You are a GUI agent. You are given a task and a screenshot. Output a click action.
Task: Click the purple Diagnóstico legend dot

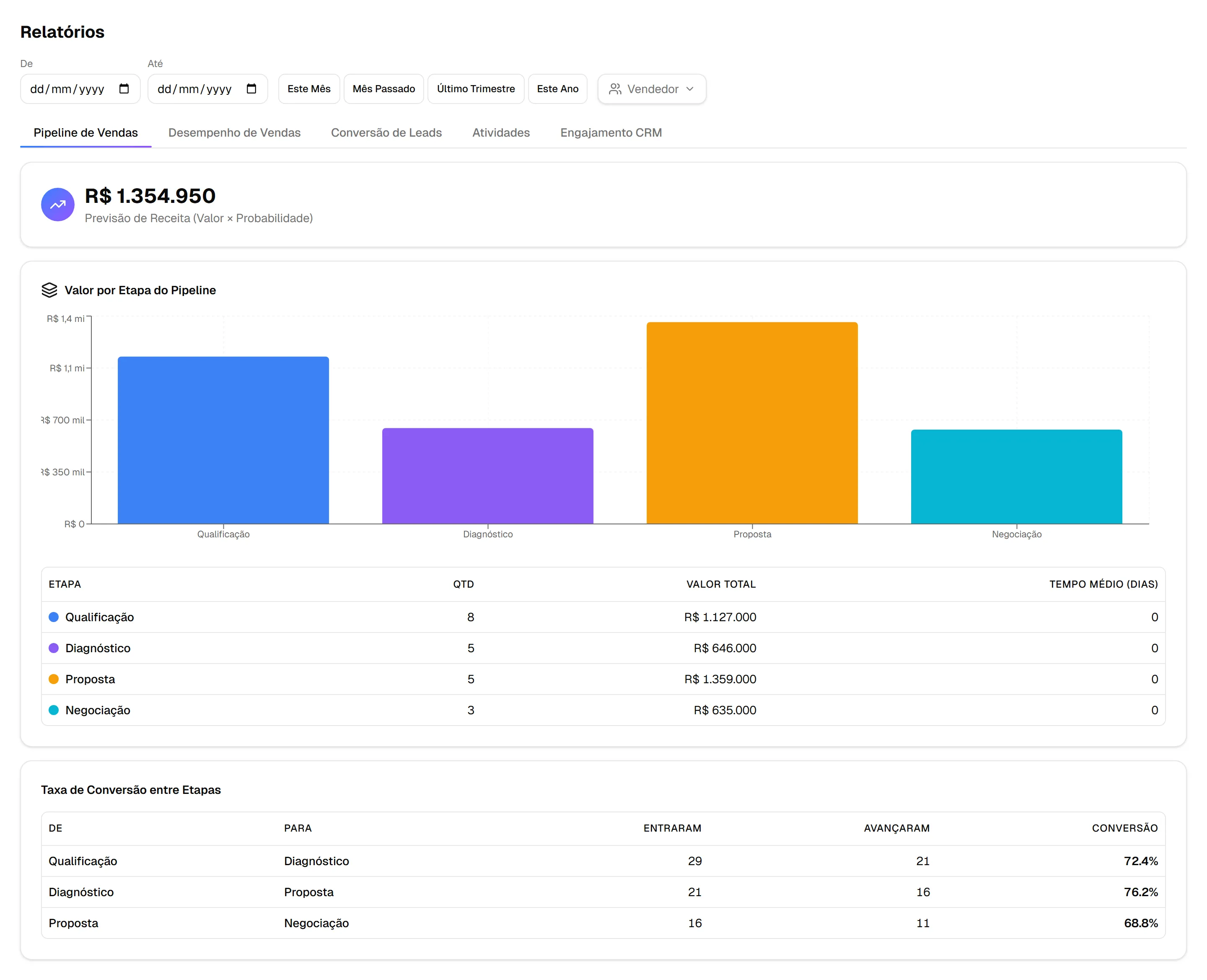point(54,648)
